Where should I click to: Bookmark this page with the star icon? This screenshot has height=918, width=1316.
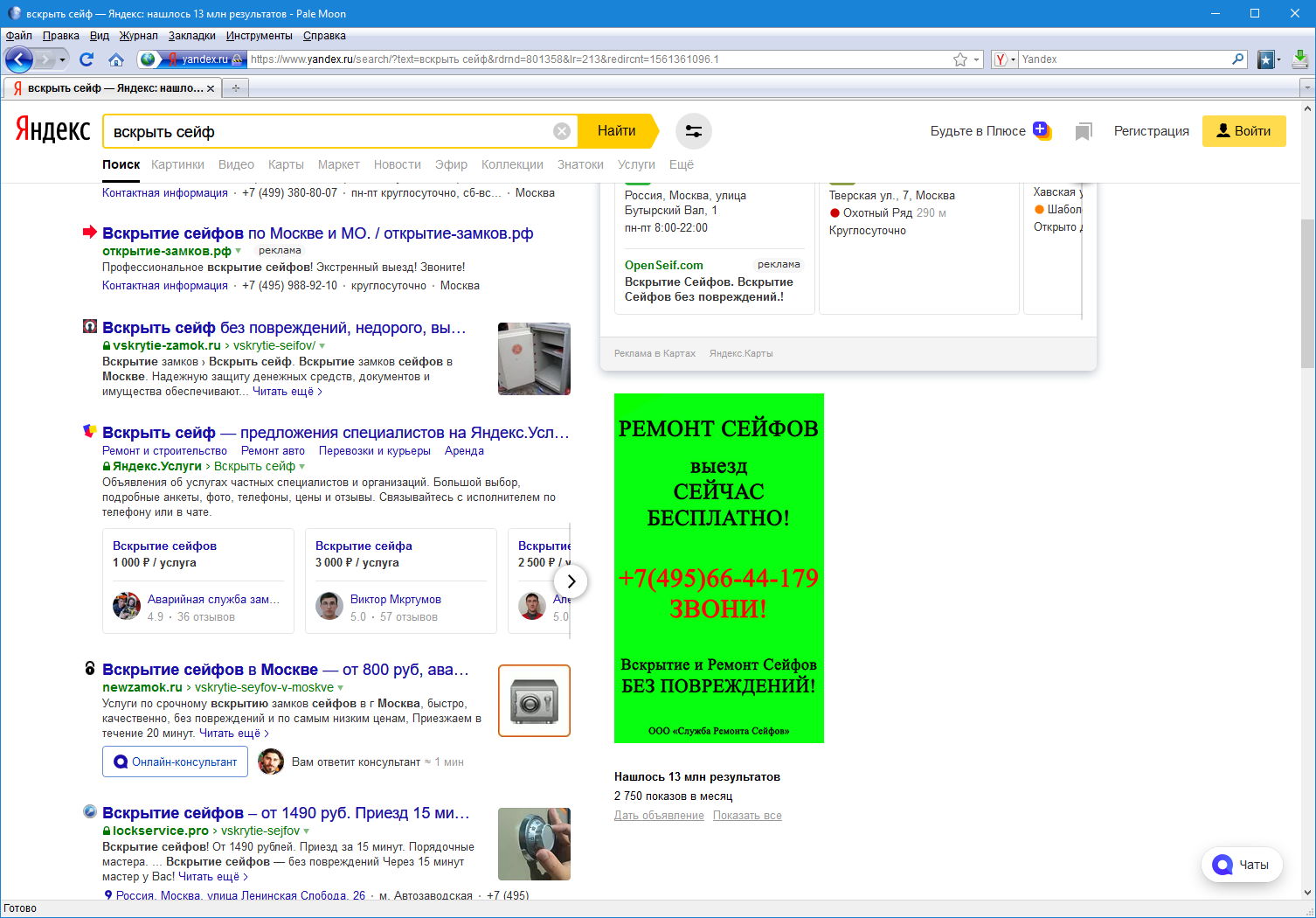tap(960, 59)
